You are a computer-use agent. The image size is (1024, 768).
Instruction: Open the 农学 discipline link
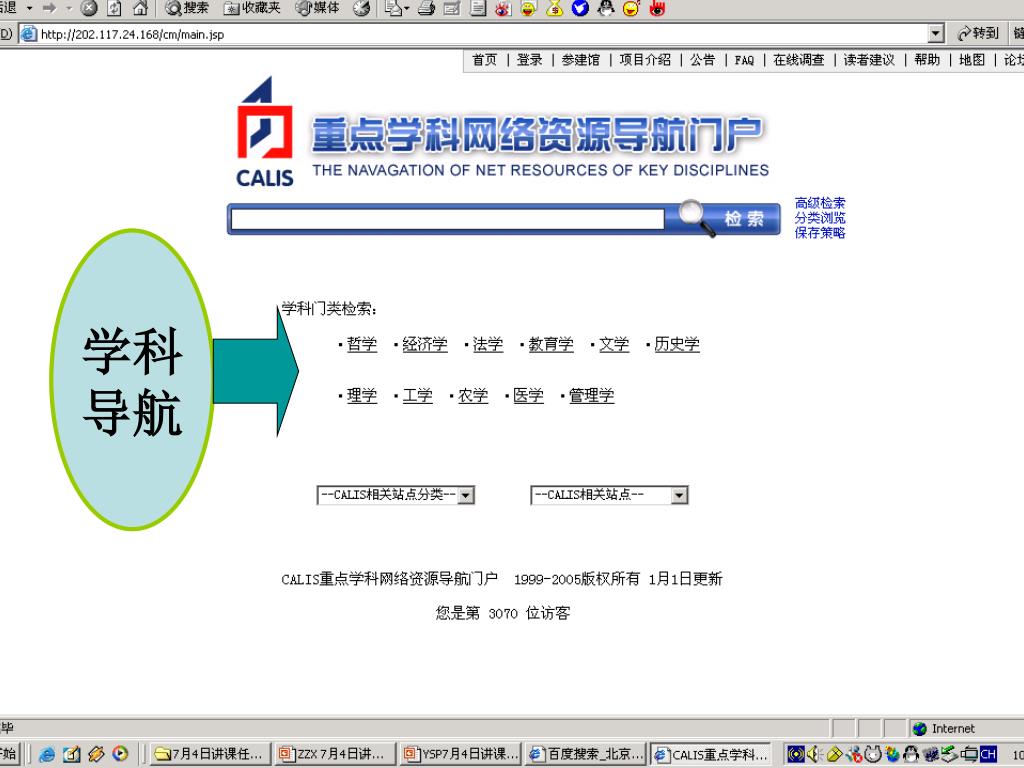473,395
